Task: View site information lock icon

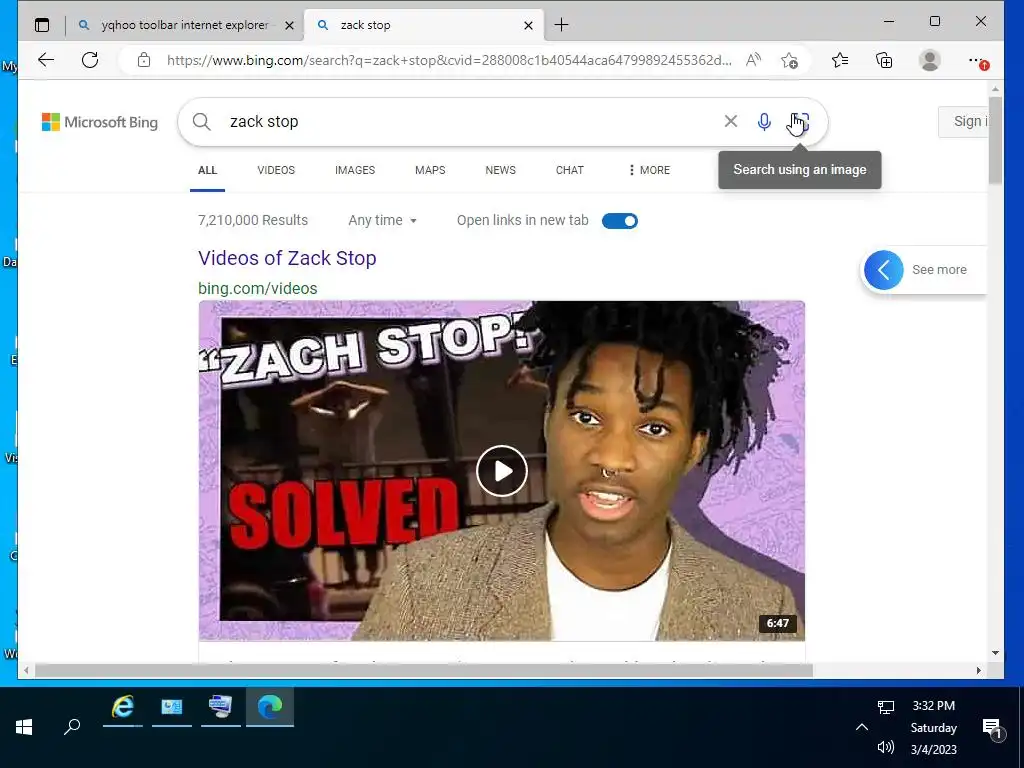Action: pyautogui.click(x=144, y=61)
